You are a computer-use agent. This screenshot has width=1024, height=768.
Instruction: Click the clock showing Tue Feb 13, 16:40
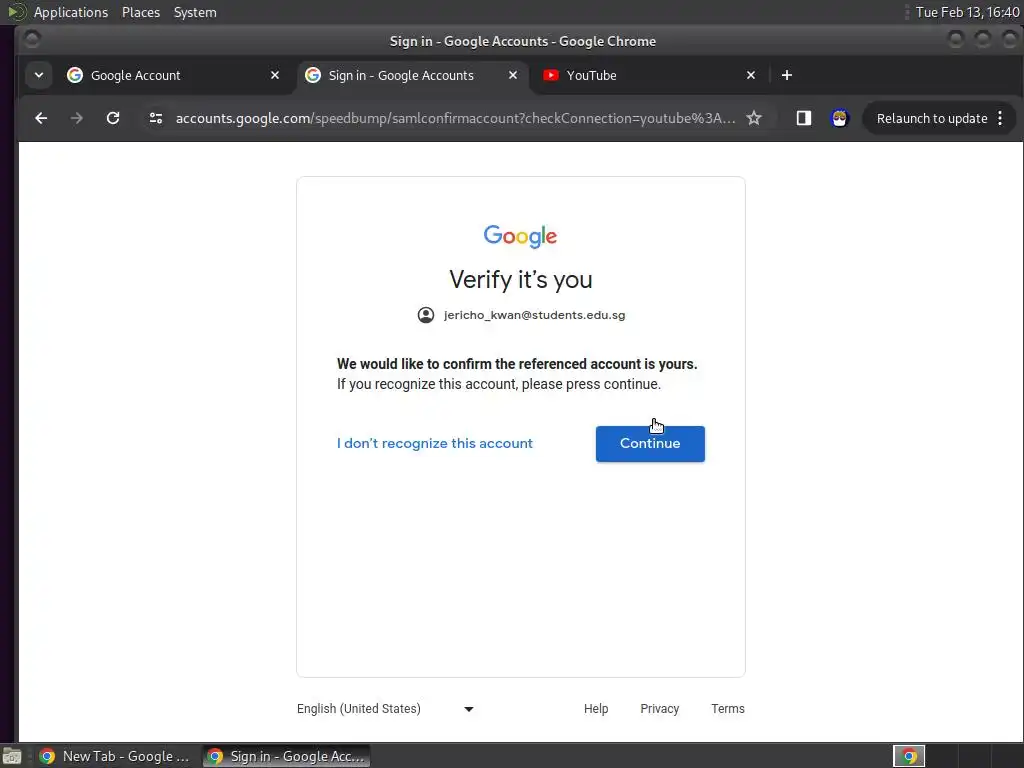967,12
